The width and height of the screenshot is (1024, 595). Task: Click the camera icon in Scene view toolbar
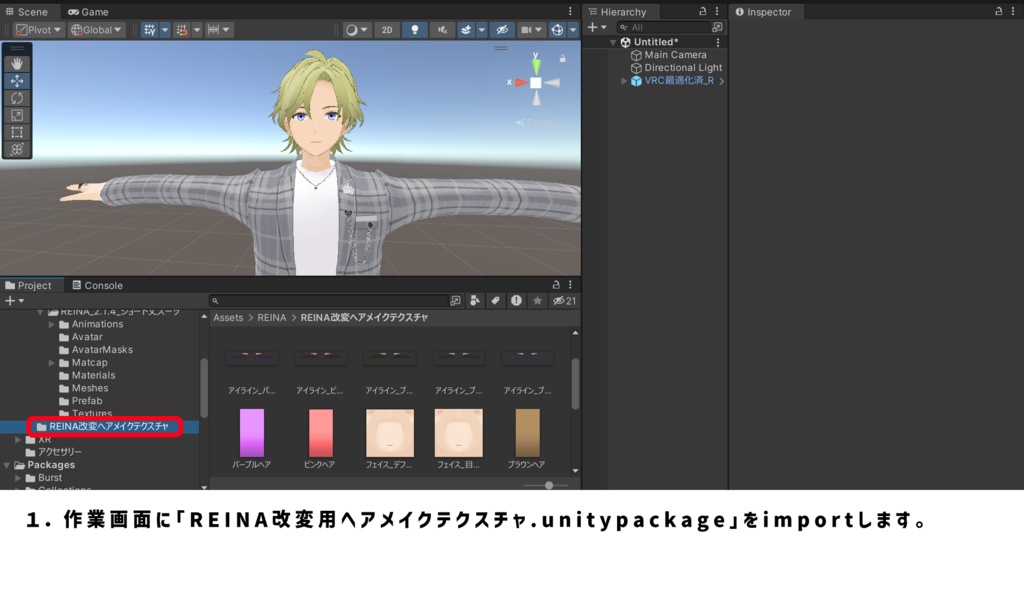pyautogui.click(x=524, y=29)
